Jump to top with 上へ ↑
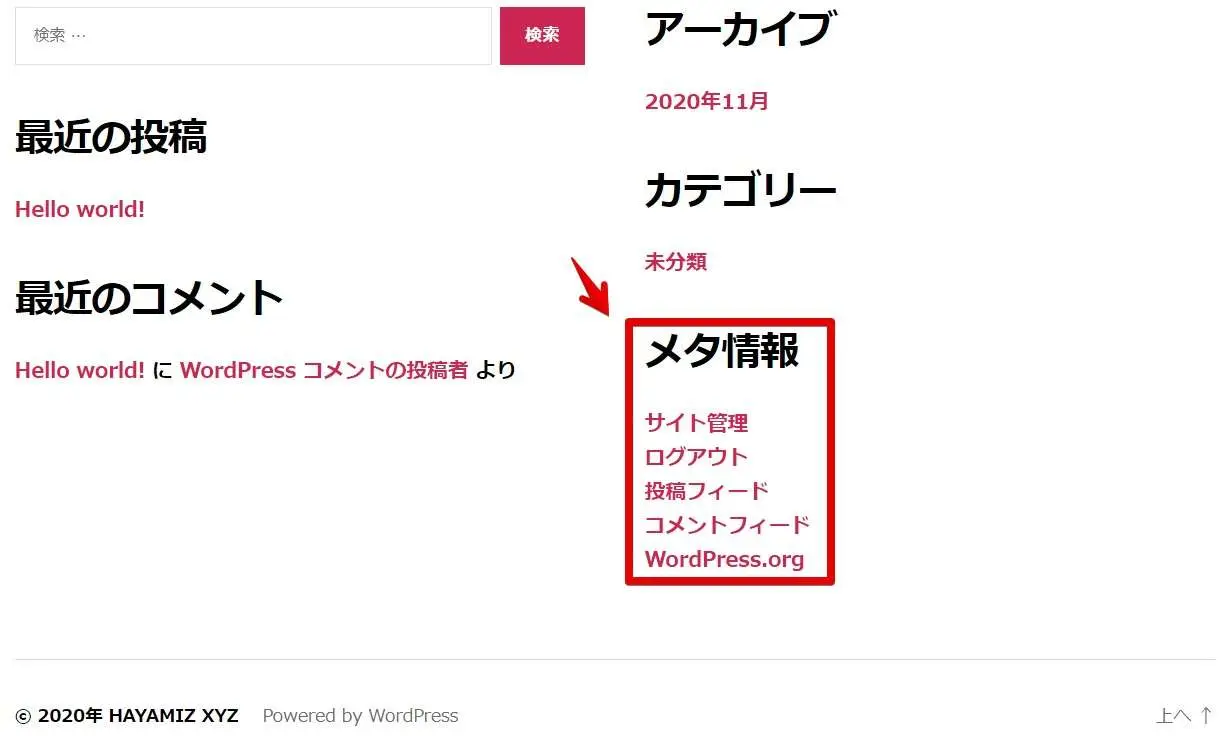Image resolution: width=1231 pixels, height=742 pixels. pyautogui.click(x=1184, y=716)
